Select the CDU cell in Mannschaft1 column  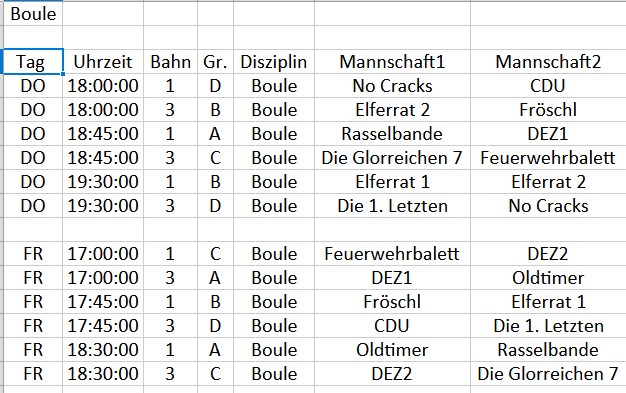click(392, 326)
